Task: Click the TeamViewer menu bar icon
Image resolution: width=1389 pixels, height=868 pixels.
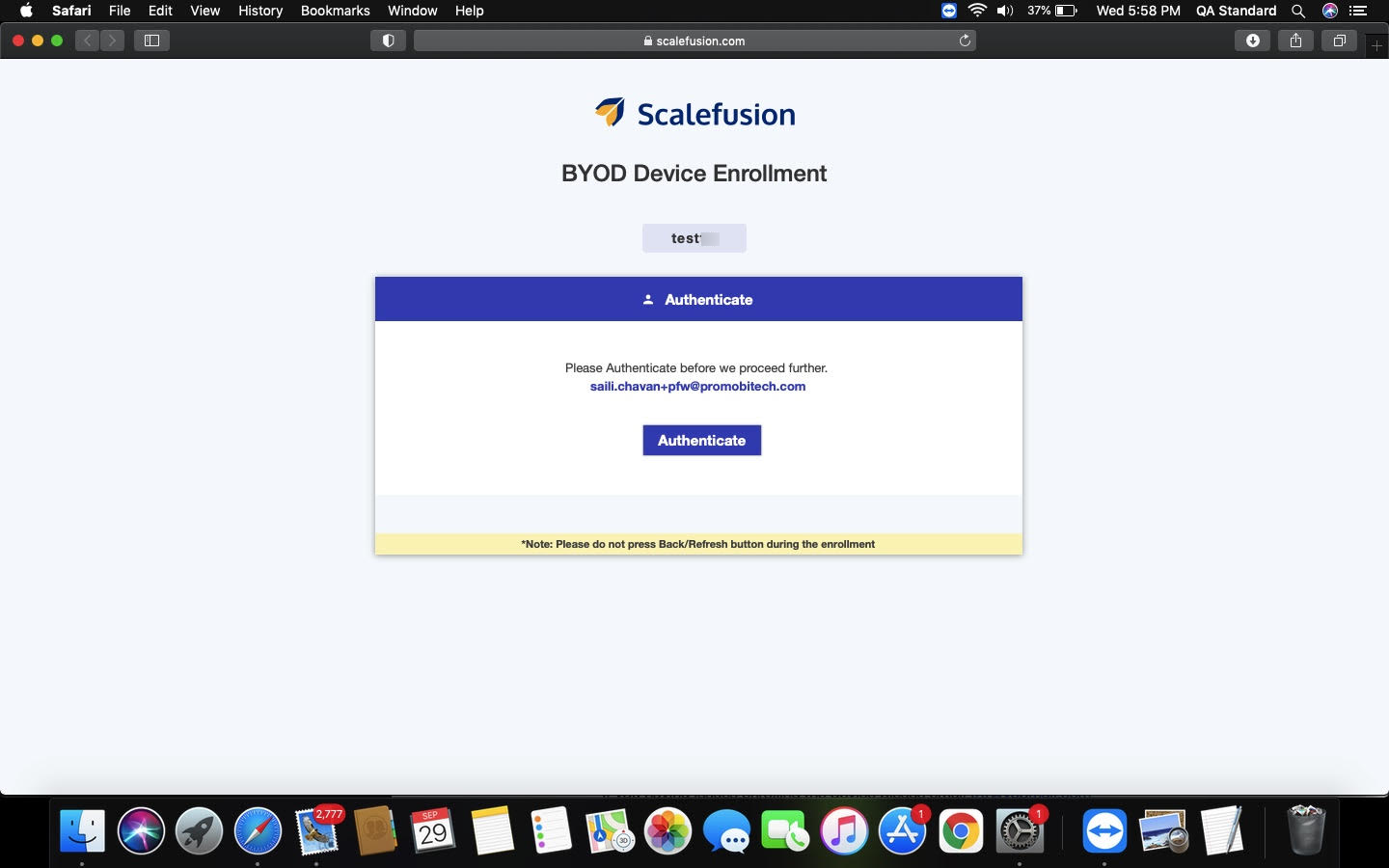Action: point(949,11)
